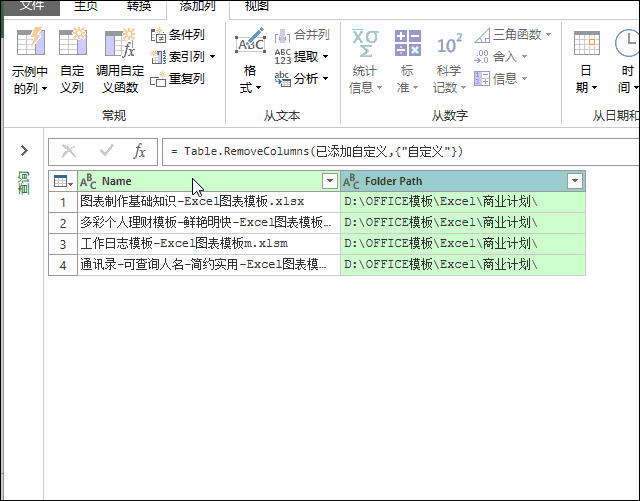The height and width of the screenshot is (501, 640).
Task: Switch to the 主页 tab
Action: pyautogui.click(x=86, y=7)
